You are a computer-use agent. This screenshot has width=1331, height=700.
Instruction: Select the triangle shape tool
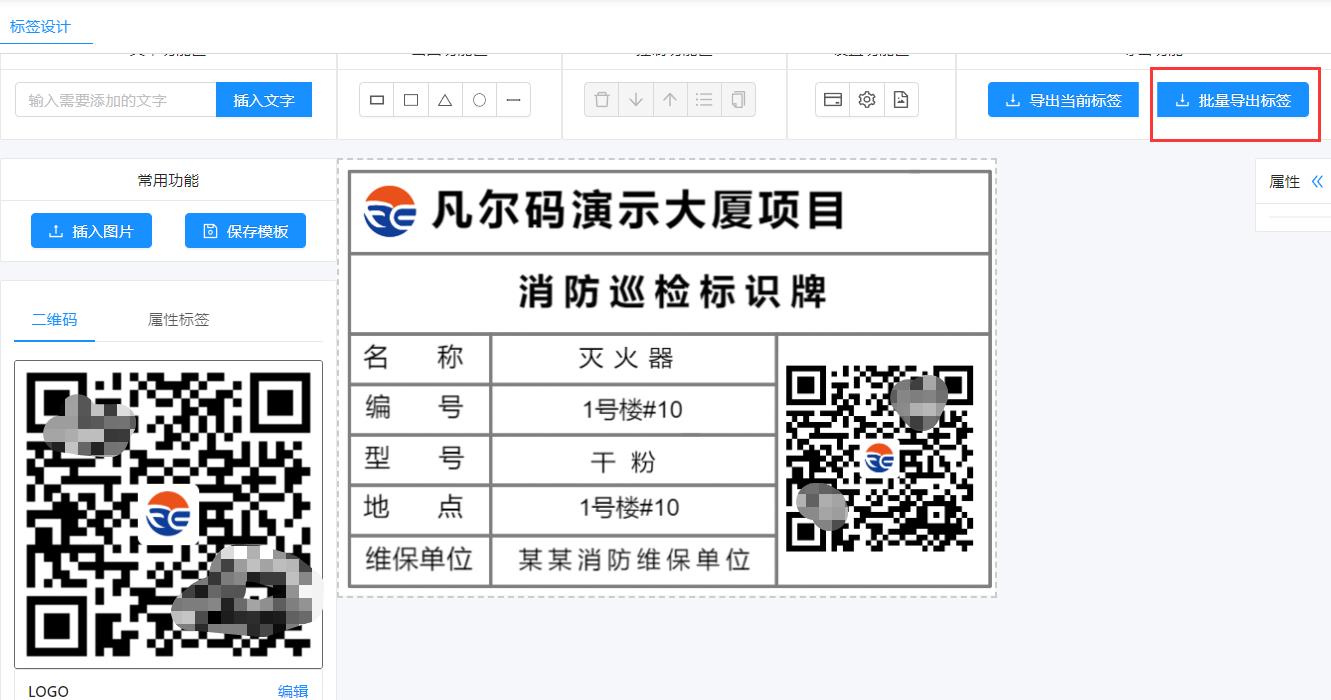click(445, 100)
